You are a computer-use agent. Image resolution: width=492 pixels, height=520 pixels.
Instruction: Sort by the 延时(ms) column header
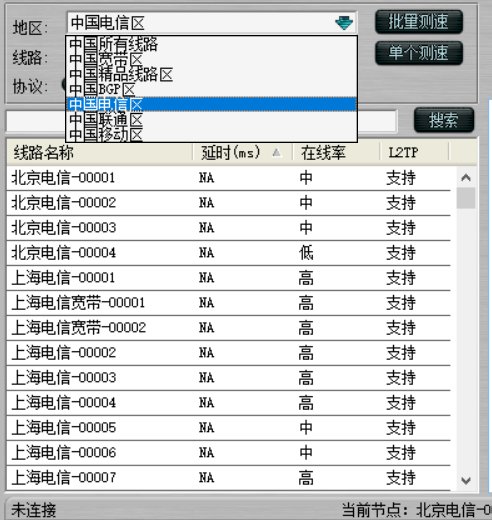(x=242, y=153)
